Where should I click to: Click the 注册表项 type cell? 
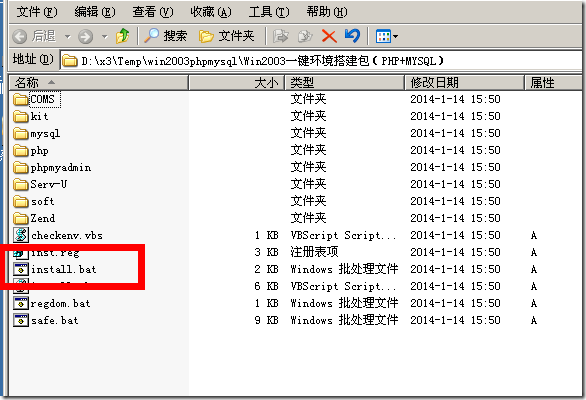coord(314,252)
